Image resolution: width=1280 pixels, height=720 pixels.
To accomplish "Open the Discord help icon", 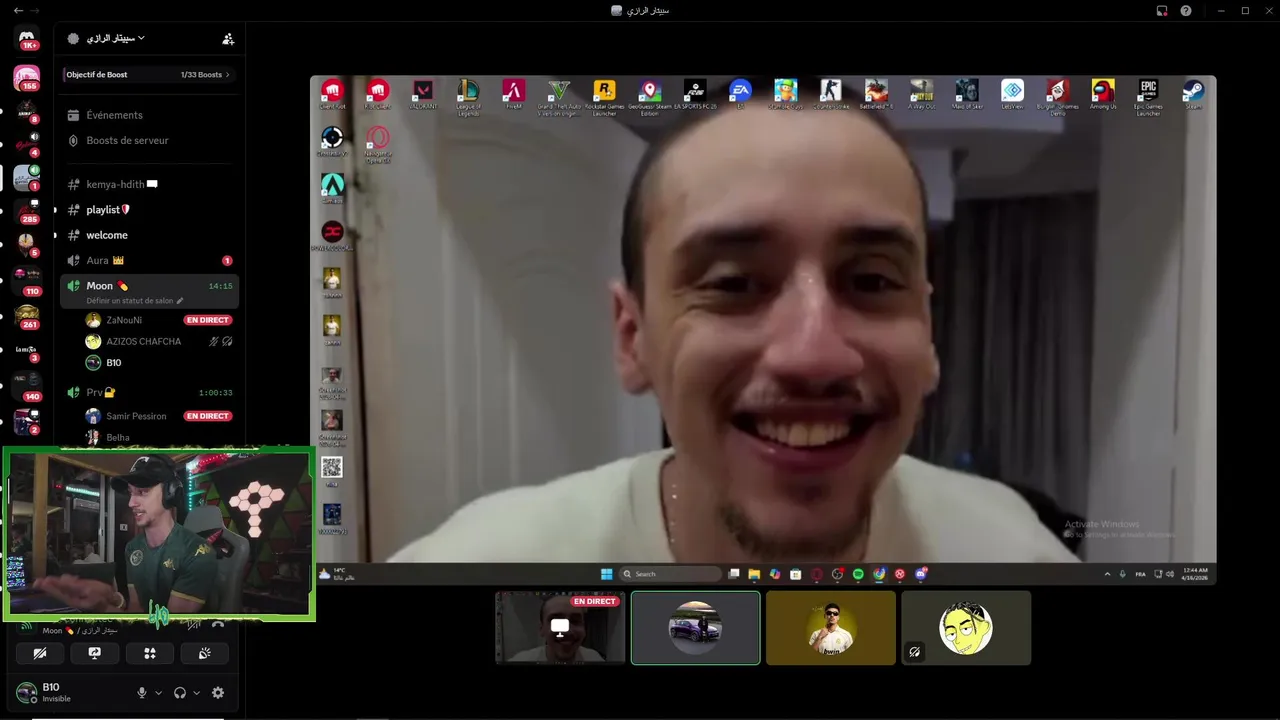I will point(1186,10).
